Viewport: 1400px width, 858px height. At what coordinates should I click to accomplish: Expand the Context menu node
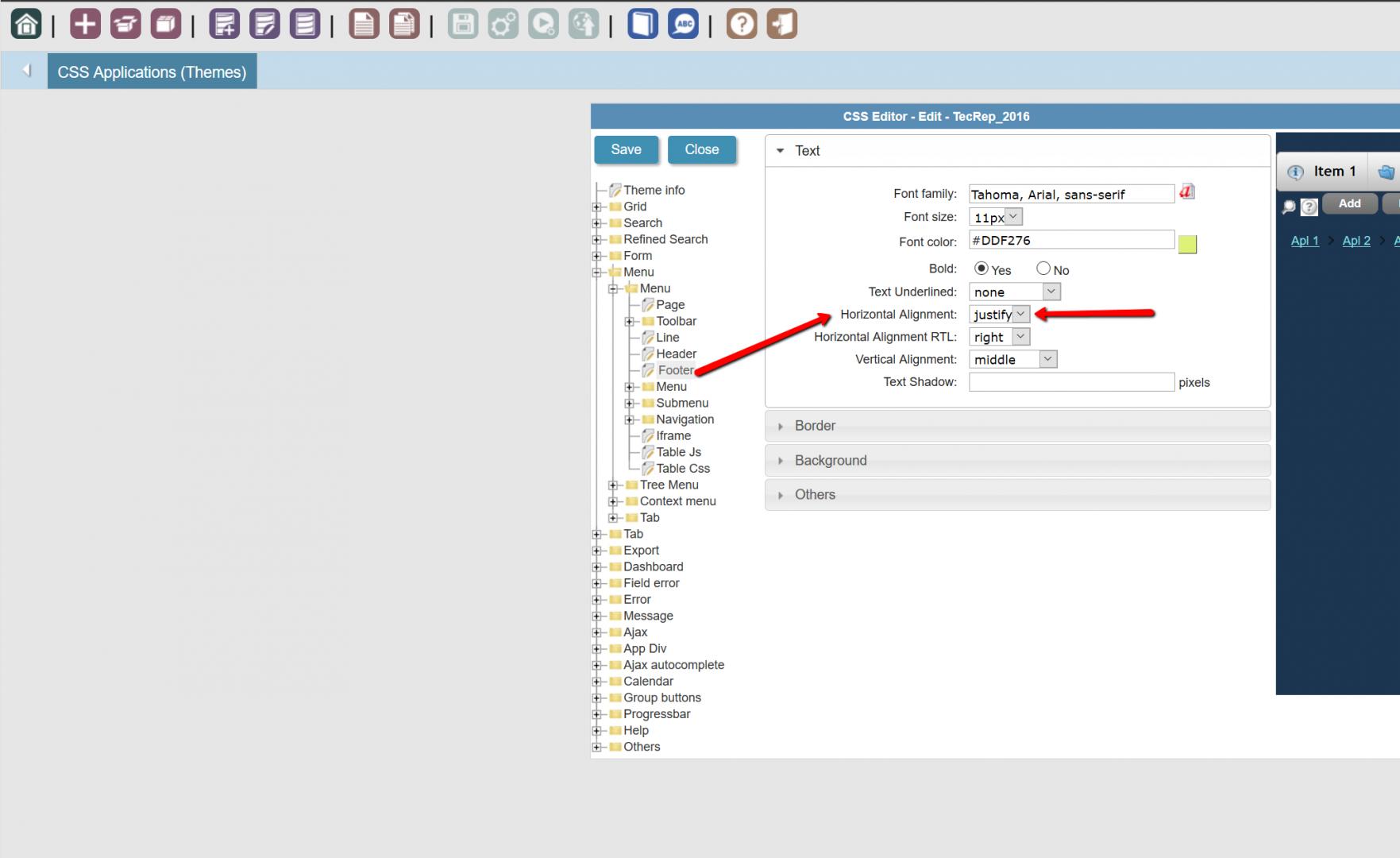click(x=612, y=501)
